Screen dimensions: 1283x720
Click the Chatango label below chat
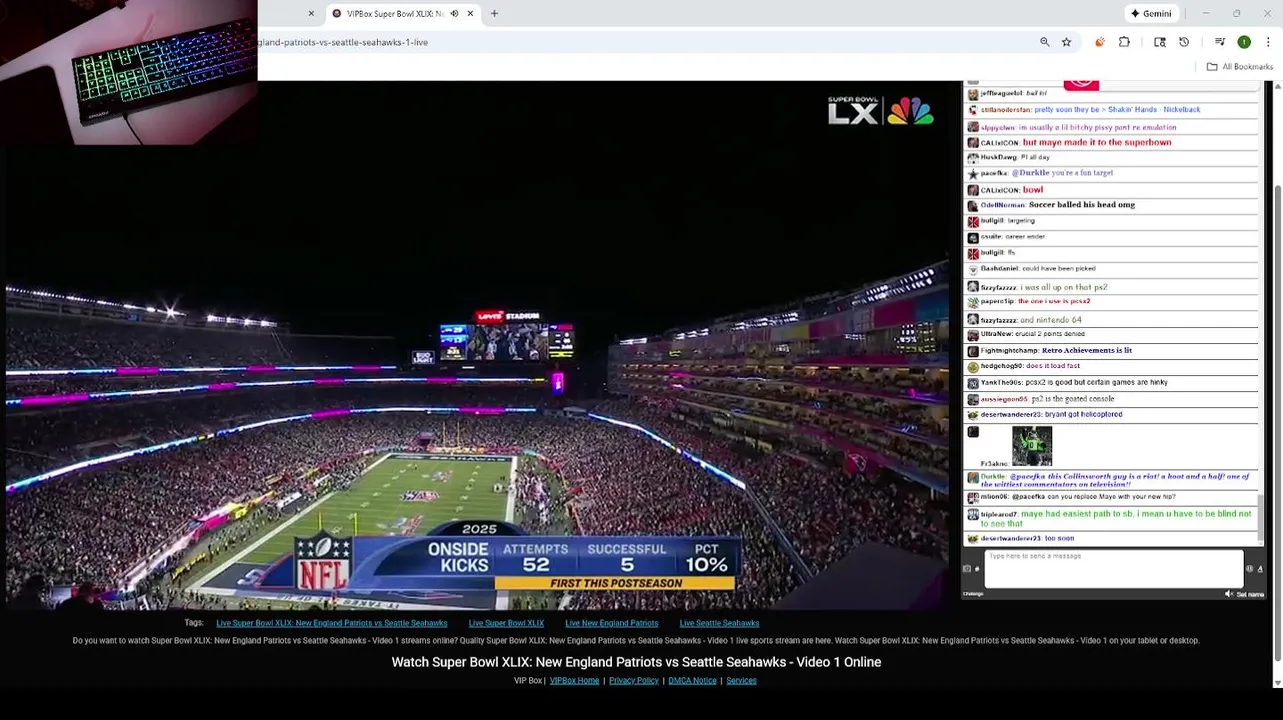click(x=973, y=594)
